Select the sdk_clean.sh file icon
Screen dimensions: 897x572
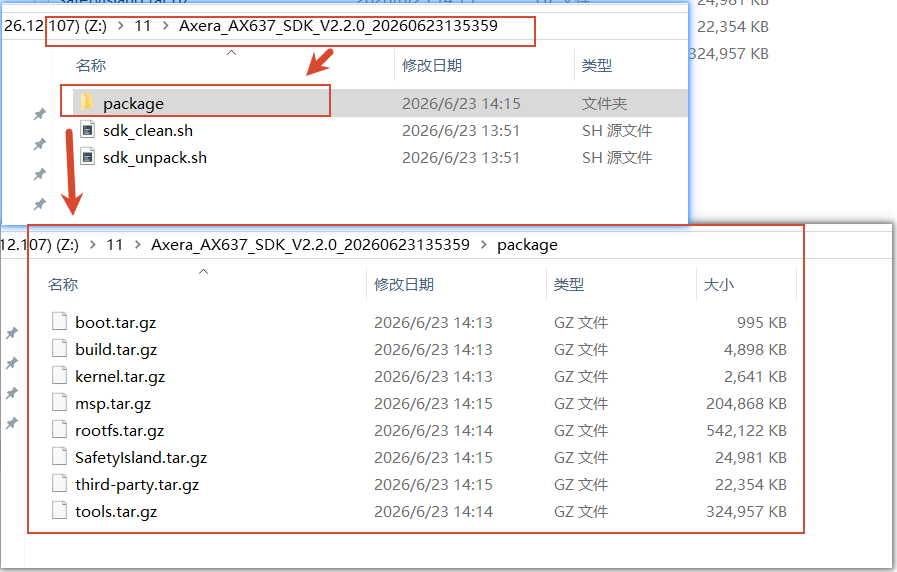(x=87, y=130)
